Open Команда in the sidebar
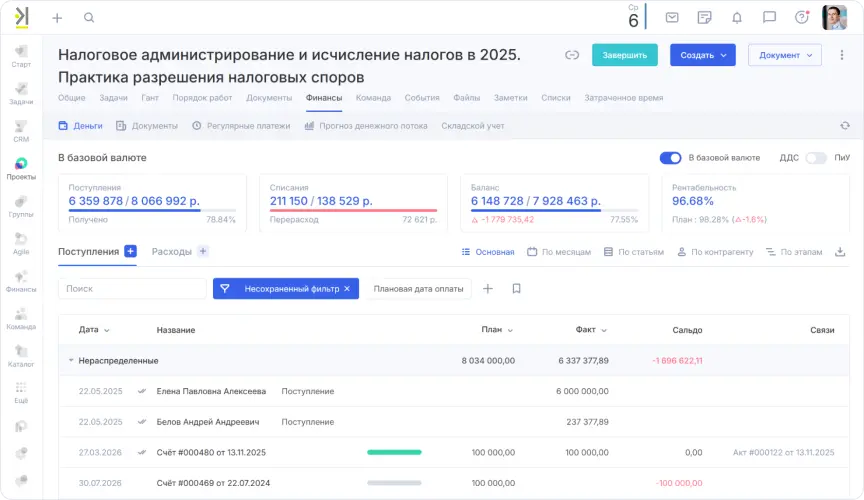864x500 pixels. click(21, 319)
